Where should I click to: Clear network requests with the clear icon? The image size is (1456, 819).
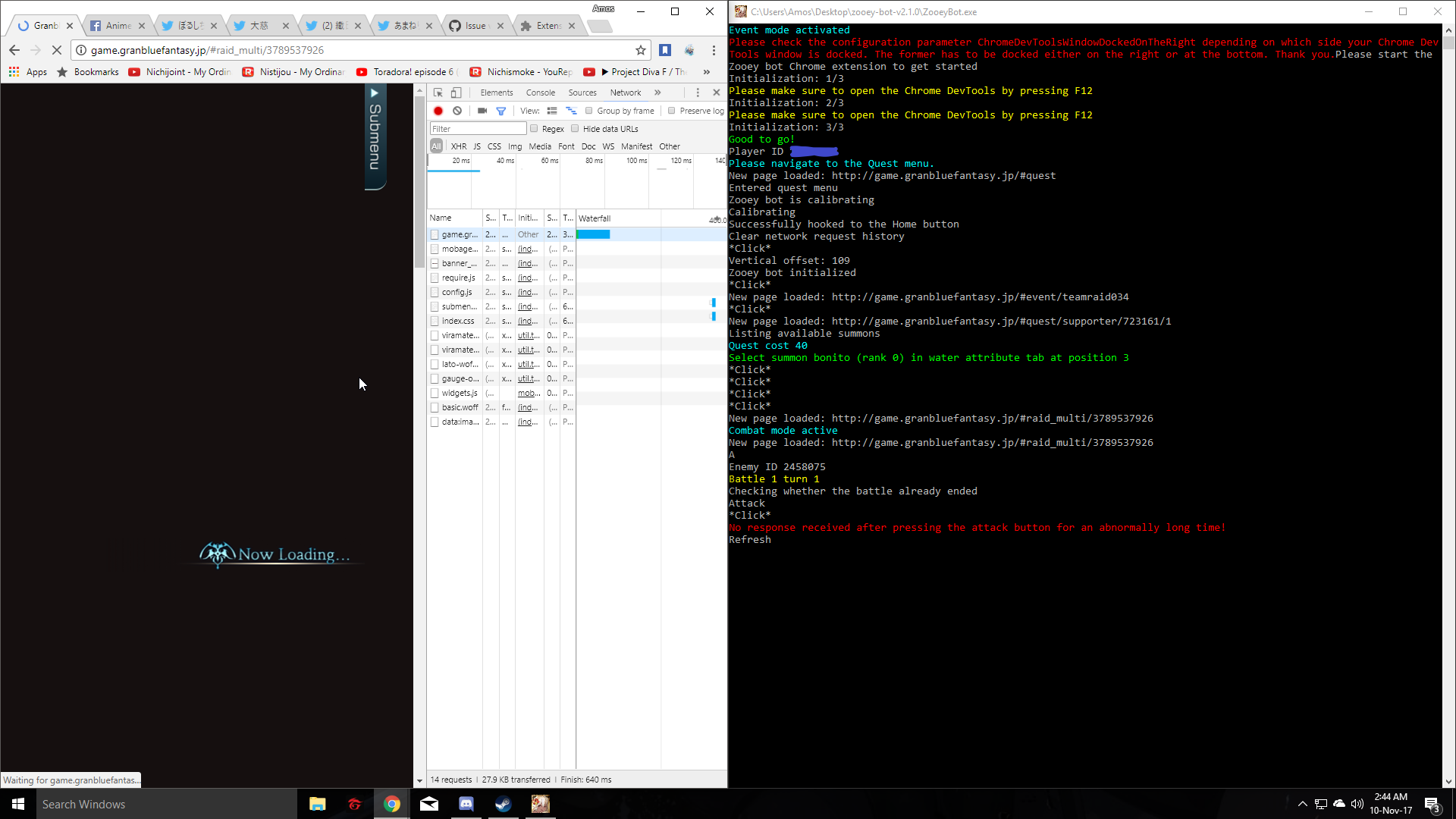click(458, 111)
